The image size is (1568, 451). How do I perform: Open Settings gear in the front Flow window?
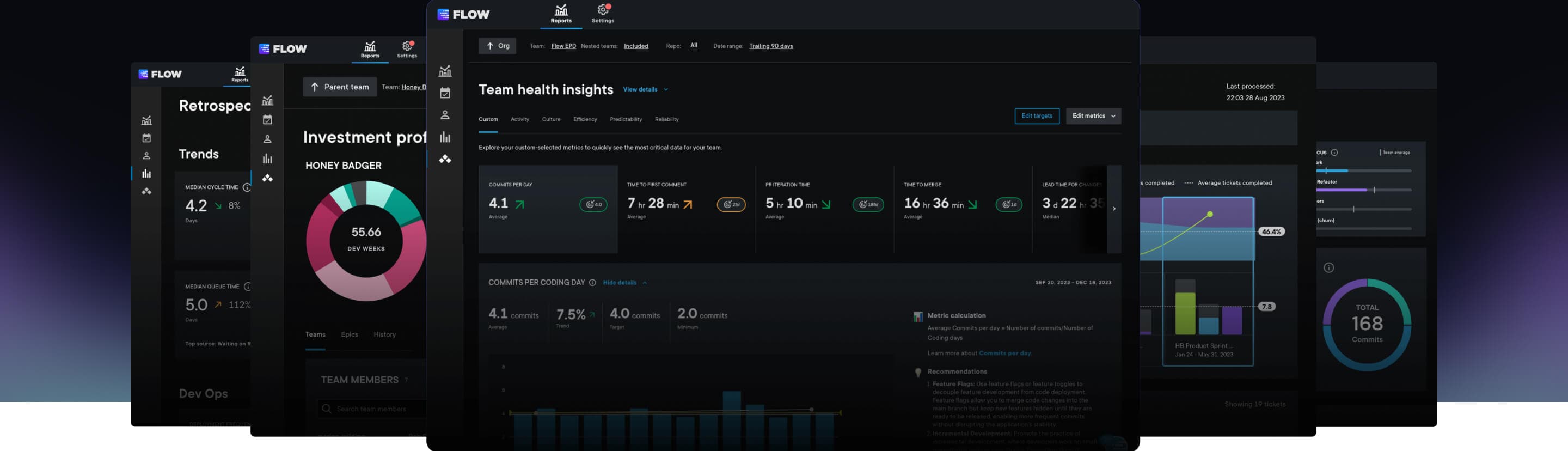pos(603,14)
